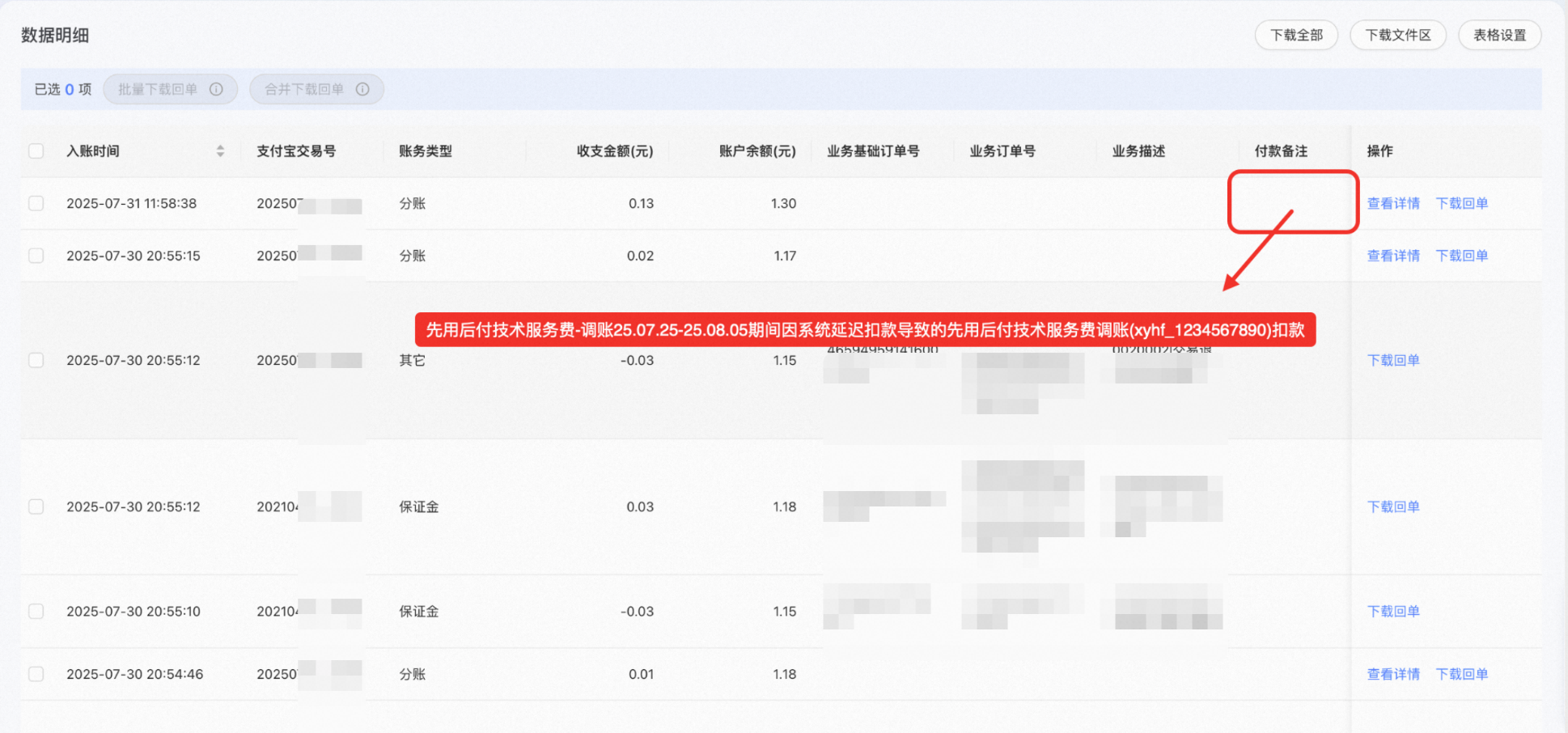Viewport: 1568px width, 733px height.
Task: Sort by 入账时间 using sort arrows
Action: 220,151
